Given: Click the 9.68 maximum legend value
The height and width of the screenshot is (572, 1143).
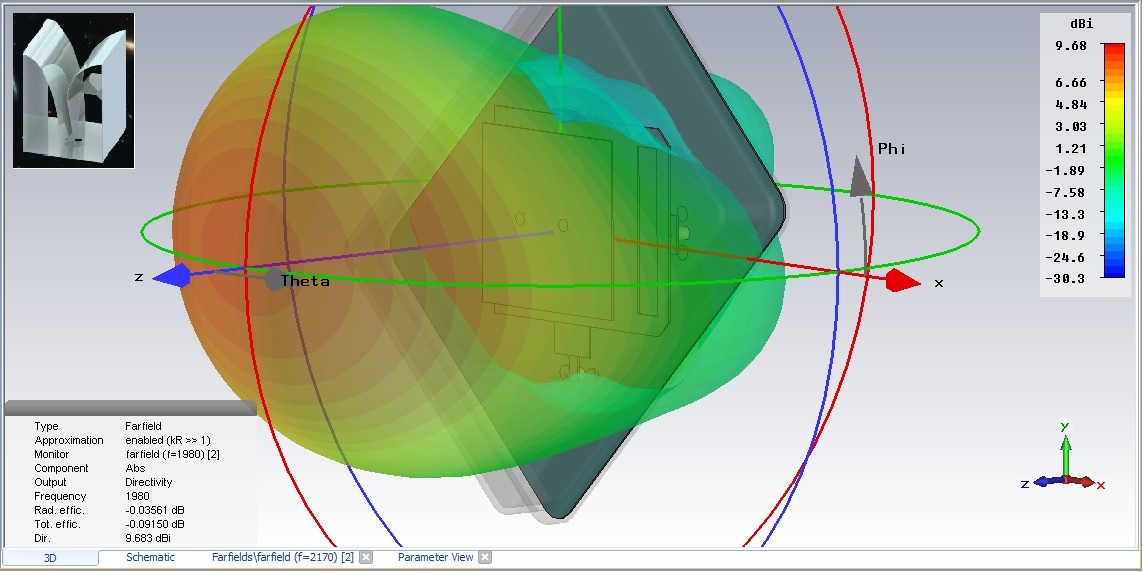Looking at the screenshot, I should click(1069, 46).
